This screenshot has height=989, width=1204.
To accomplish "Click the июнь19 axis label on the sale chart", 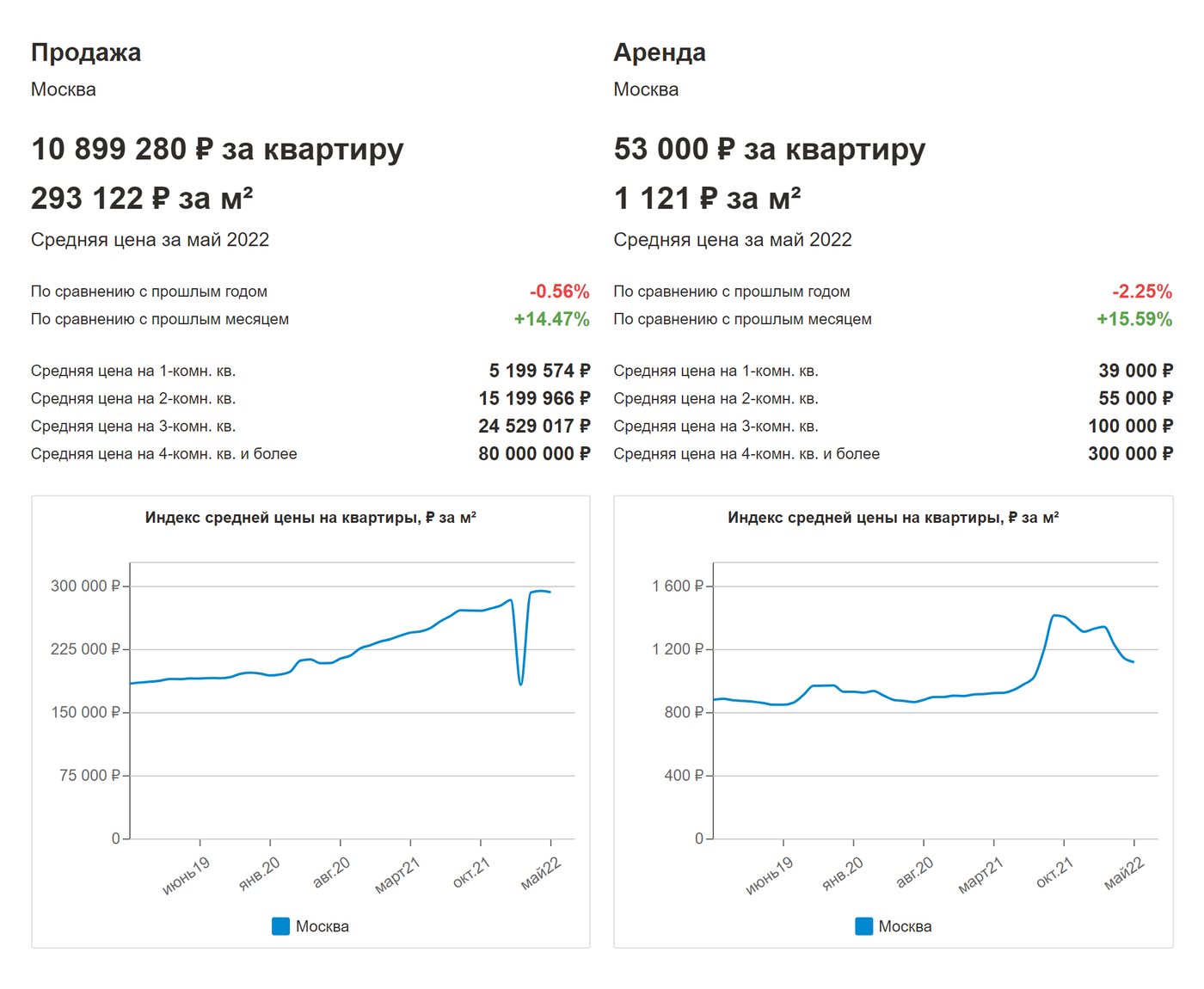I will (187, 875).
